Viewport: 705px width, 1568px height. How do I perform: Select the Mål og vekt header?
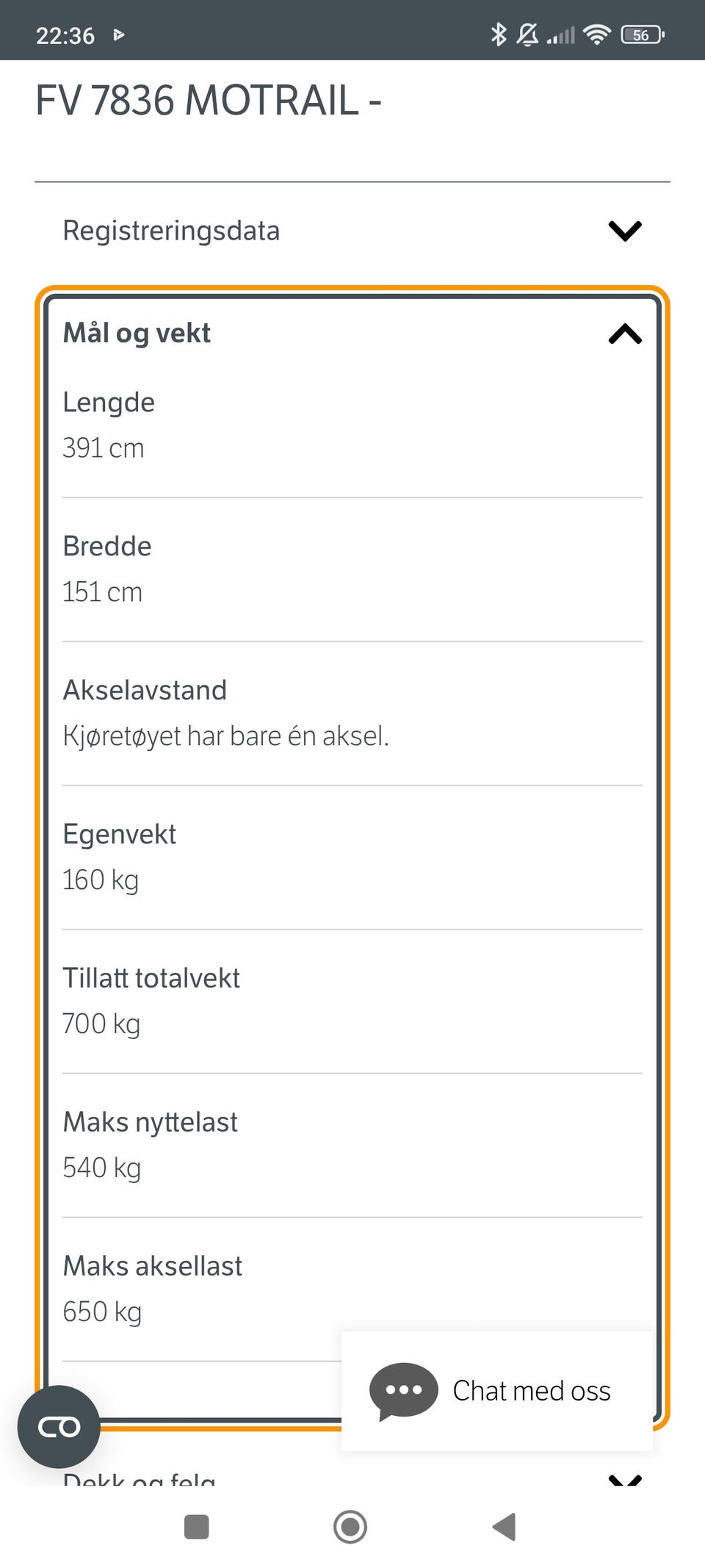[137, 334]
